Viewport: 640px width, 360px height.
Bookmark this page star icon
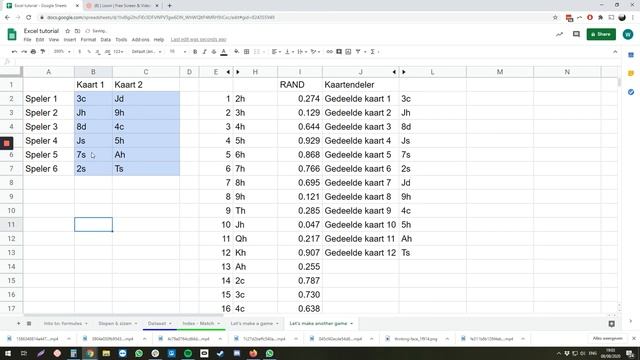555,18
